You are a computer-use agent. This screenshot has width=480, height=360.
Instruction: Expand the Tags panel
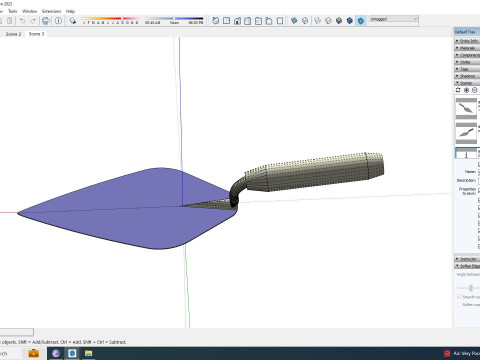[x=467, y=69]
